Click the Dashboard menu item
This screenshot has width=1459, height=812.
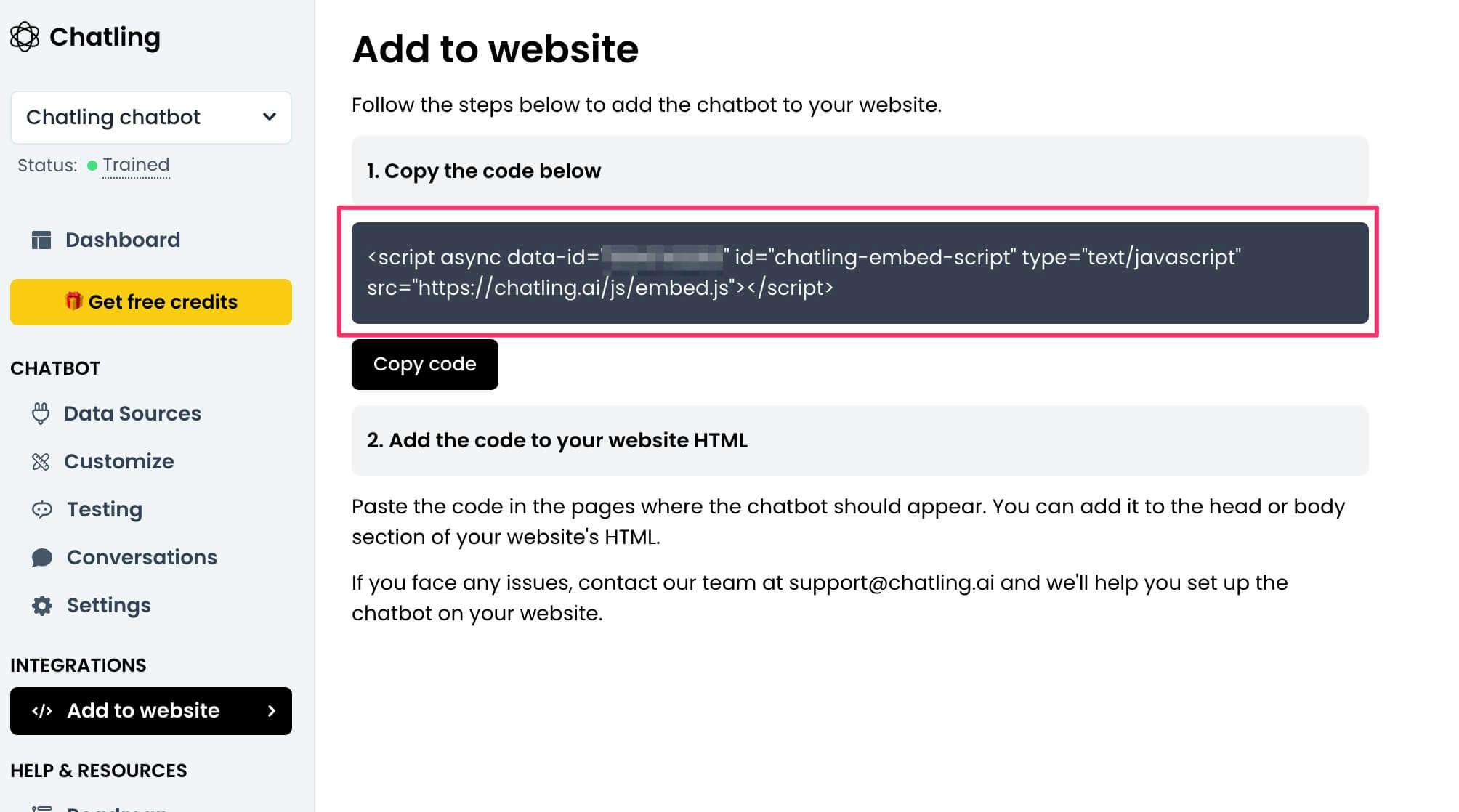coord(122,239)
